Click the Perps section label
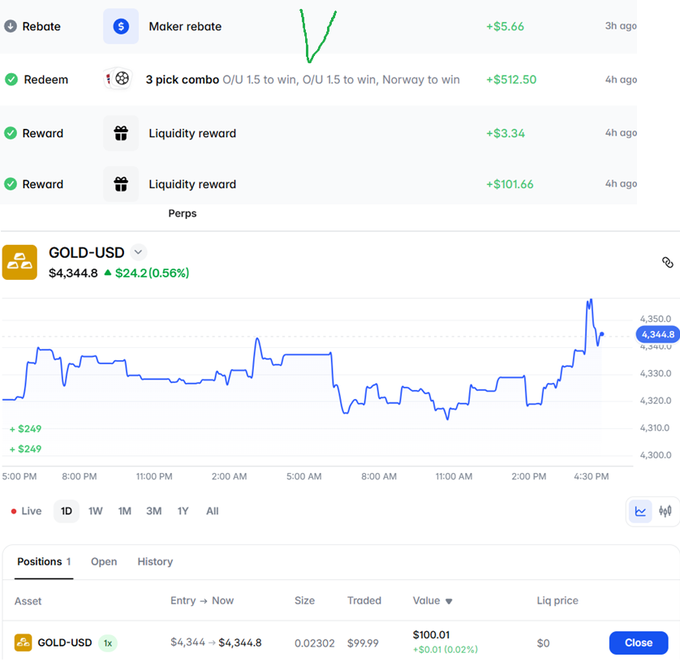Screen dimensions: 680x666 pyautogui.click(x=183, y=213)
